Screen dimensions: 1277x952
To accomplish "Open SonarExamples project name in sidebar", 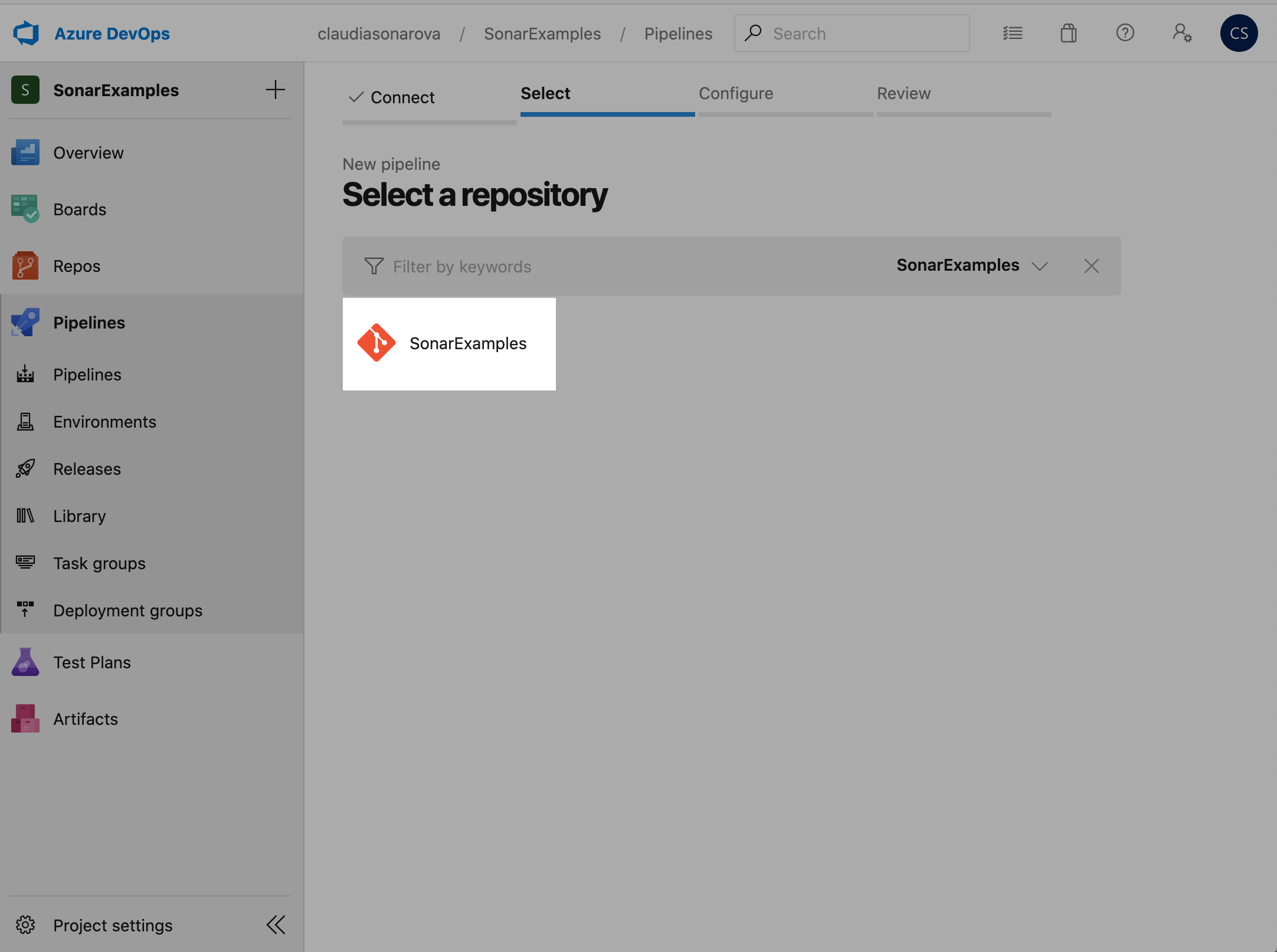I will [116, 90].
